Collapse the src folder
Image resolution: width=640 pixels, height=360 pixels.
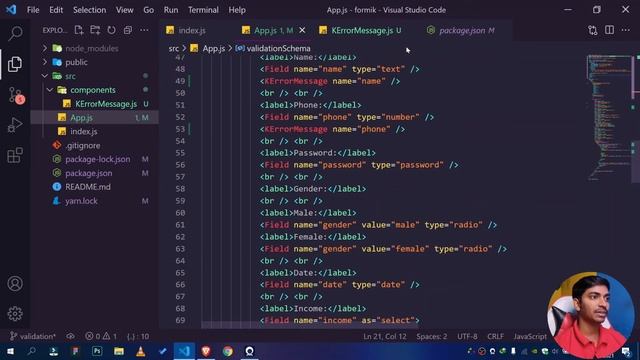point(45,76)
